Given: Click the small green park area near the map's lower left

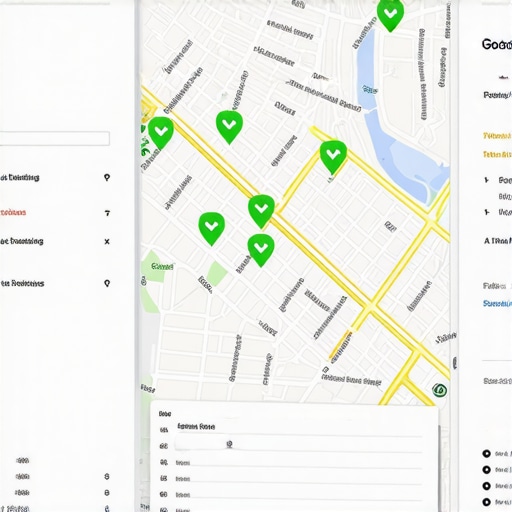Looking at the screenshot, I should pos(217,273).
